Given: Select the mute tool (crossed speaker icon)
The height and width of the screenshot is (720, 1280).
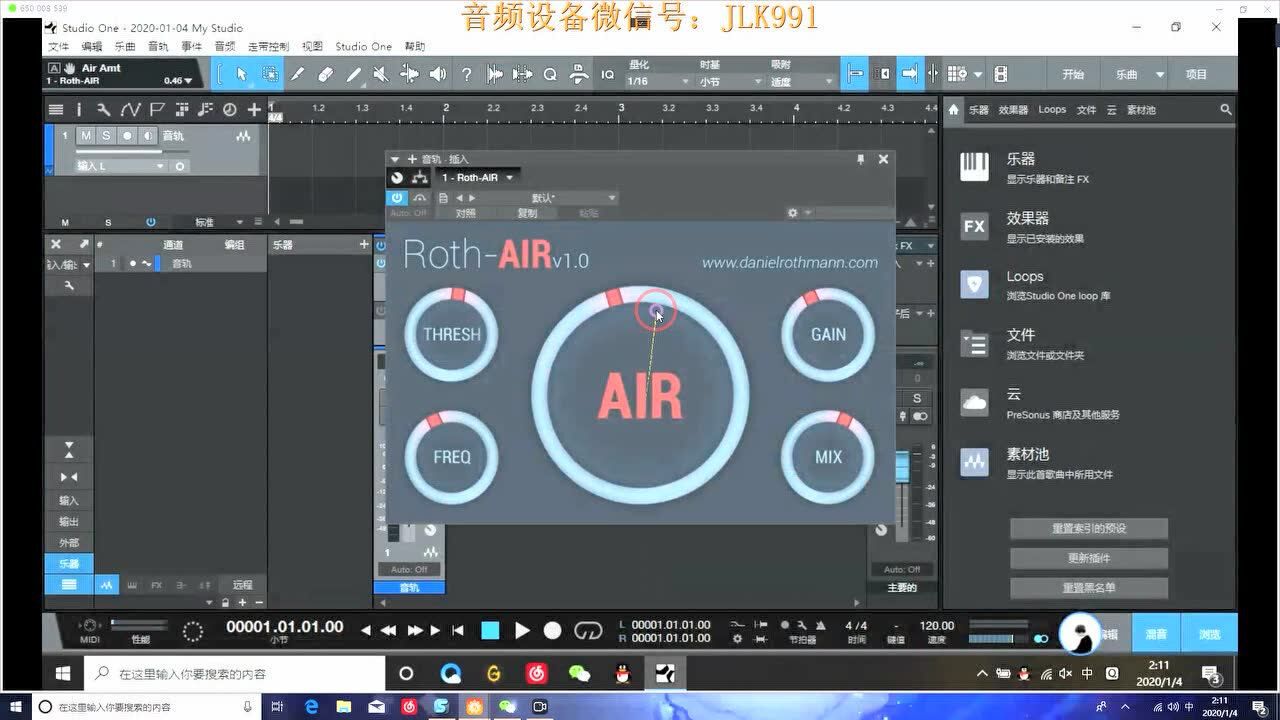Looking at the screenshot, I should coord(380,73).
